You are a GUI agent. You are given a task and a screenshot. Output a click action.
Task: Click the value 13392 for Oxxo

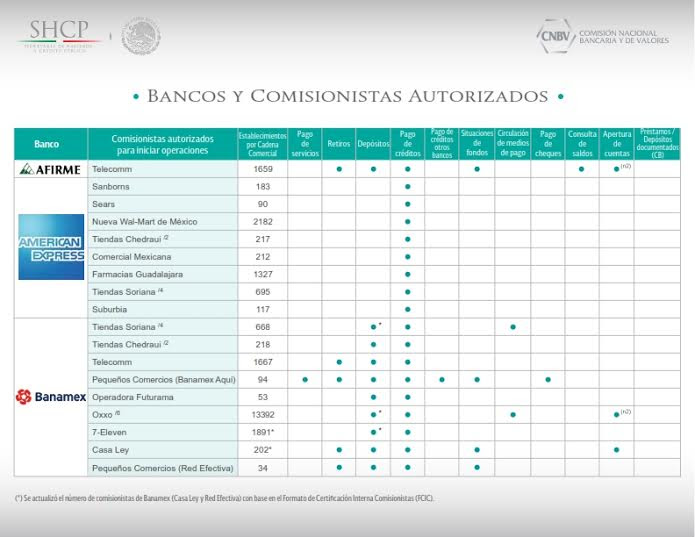coord(263,415)
